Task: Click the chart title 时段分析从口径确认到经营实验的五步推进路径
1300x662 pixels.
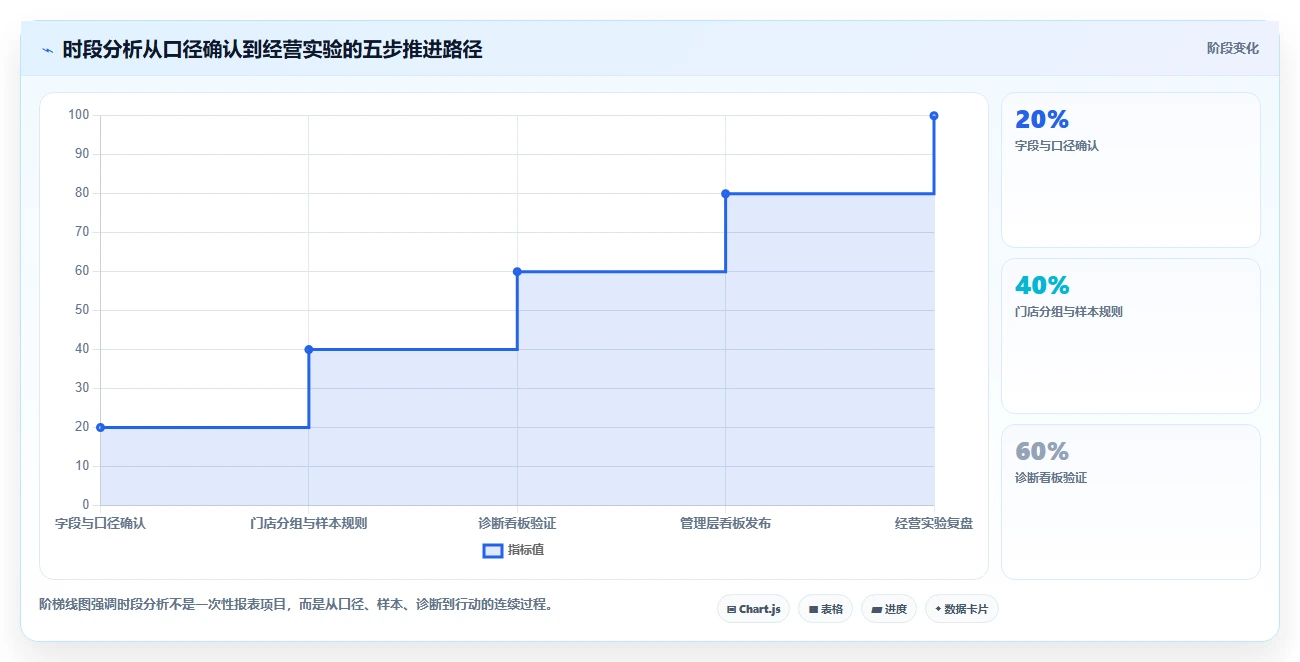Action: (x=272, y=49)
